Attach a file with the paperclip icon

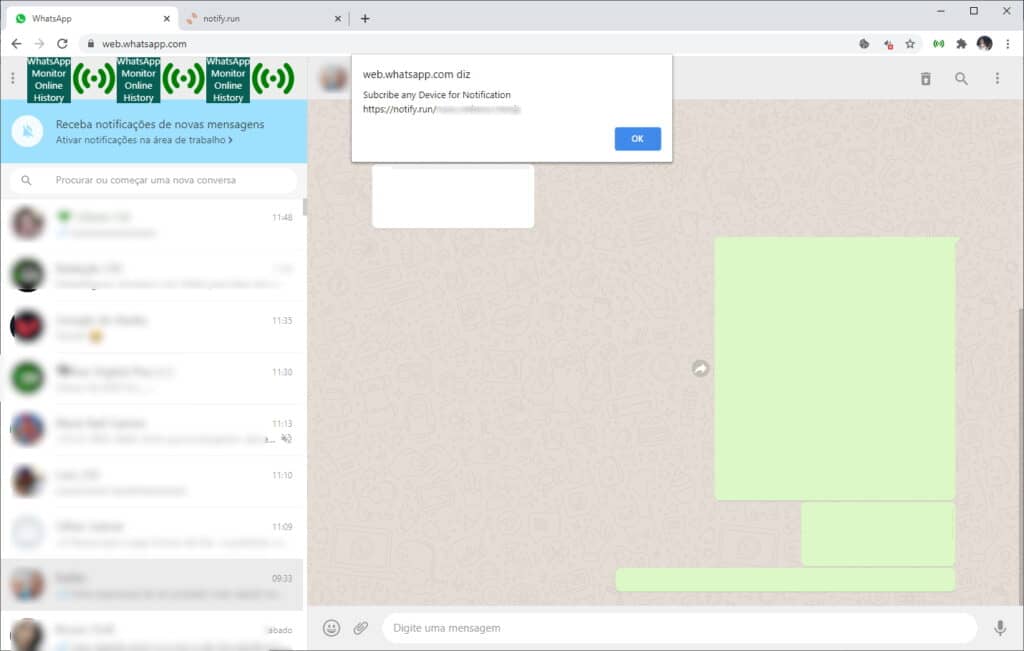[x=360, y=628]
